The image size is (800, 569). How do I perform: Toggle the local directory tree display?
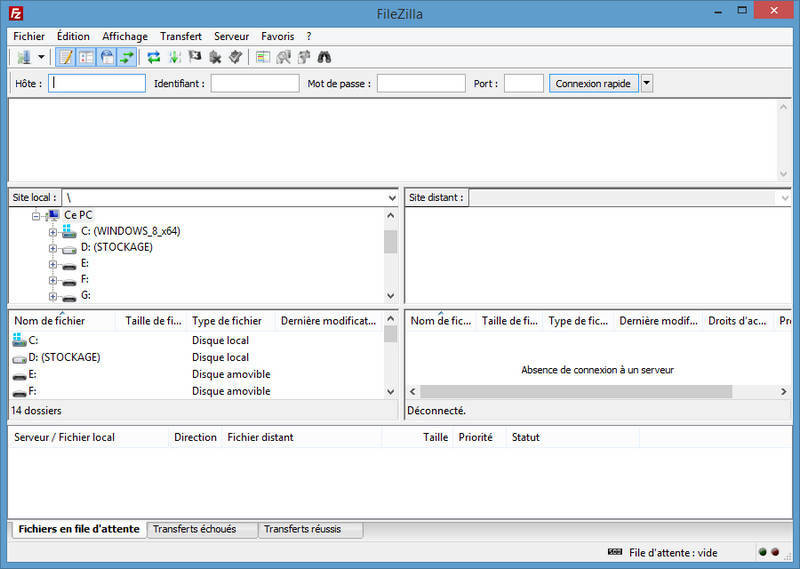point(86,57)
